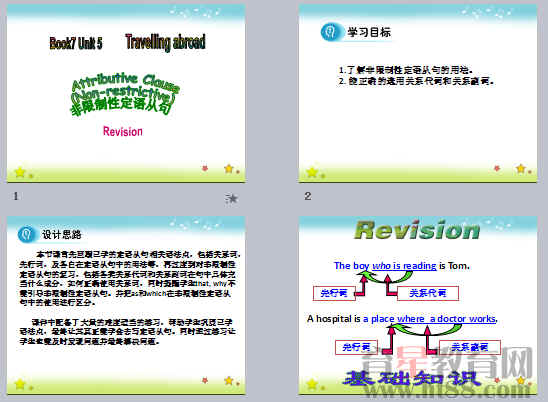The image size is (548, 402).
Task: Click the animation star icon under slide 1
Action: point(231,198)
